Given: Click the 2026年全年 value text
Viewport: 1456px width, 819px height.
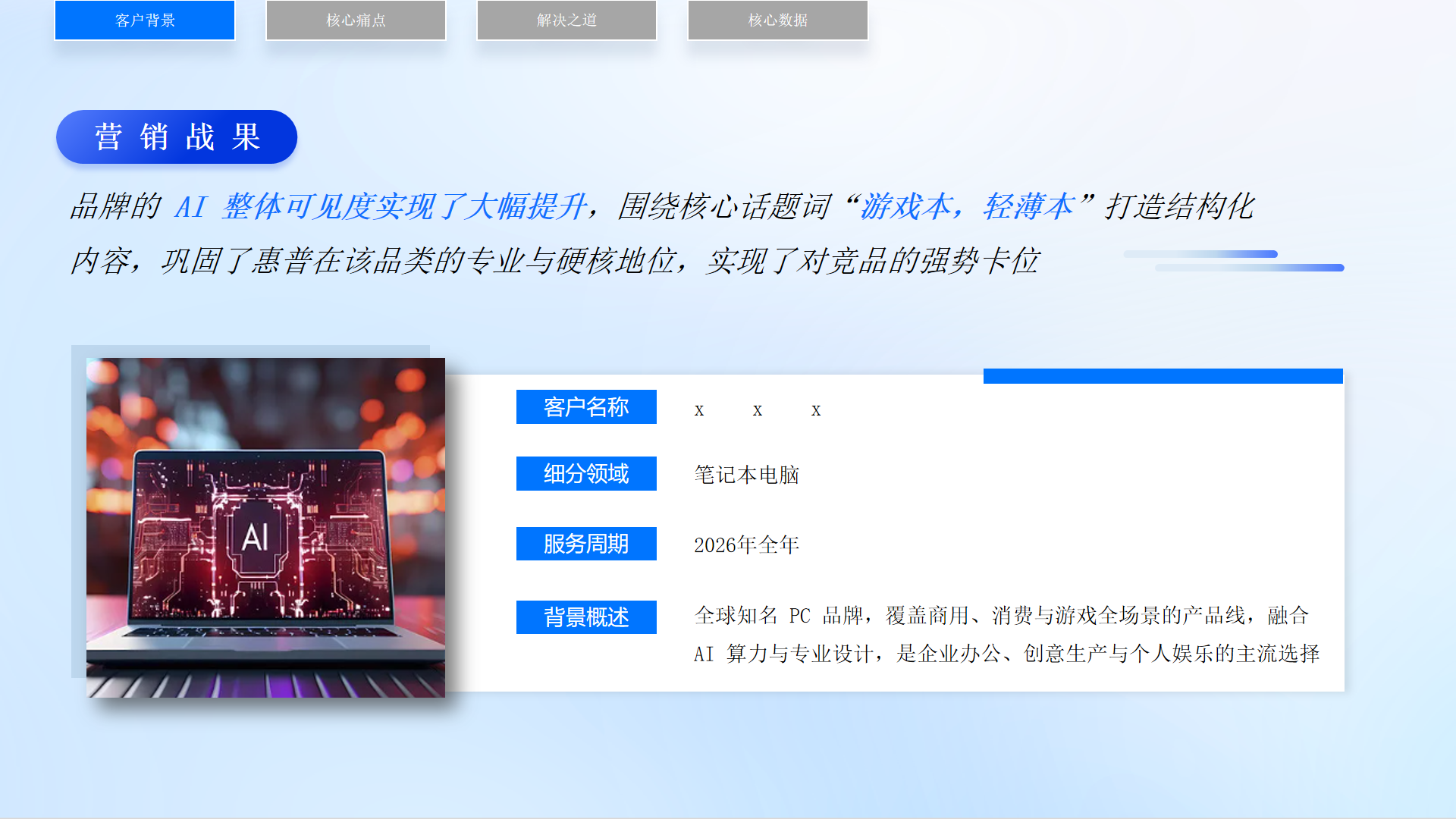Looking at the screenshot, I should click(747, 544).
